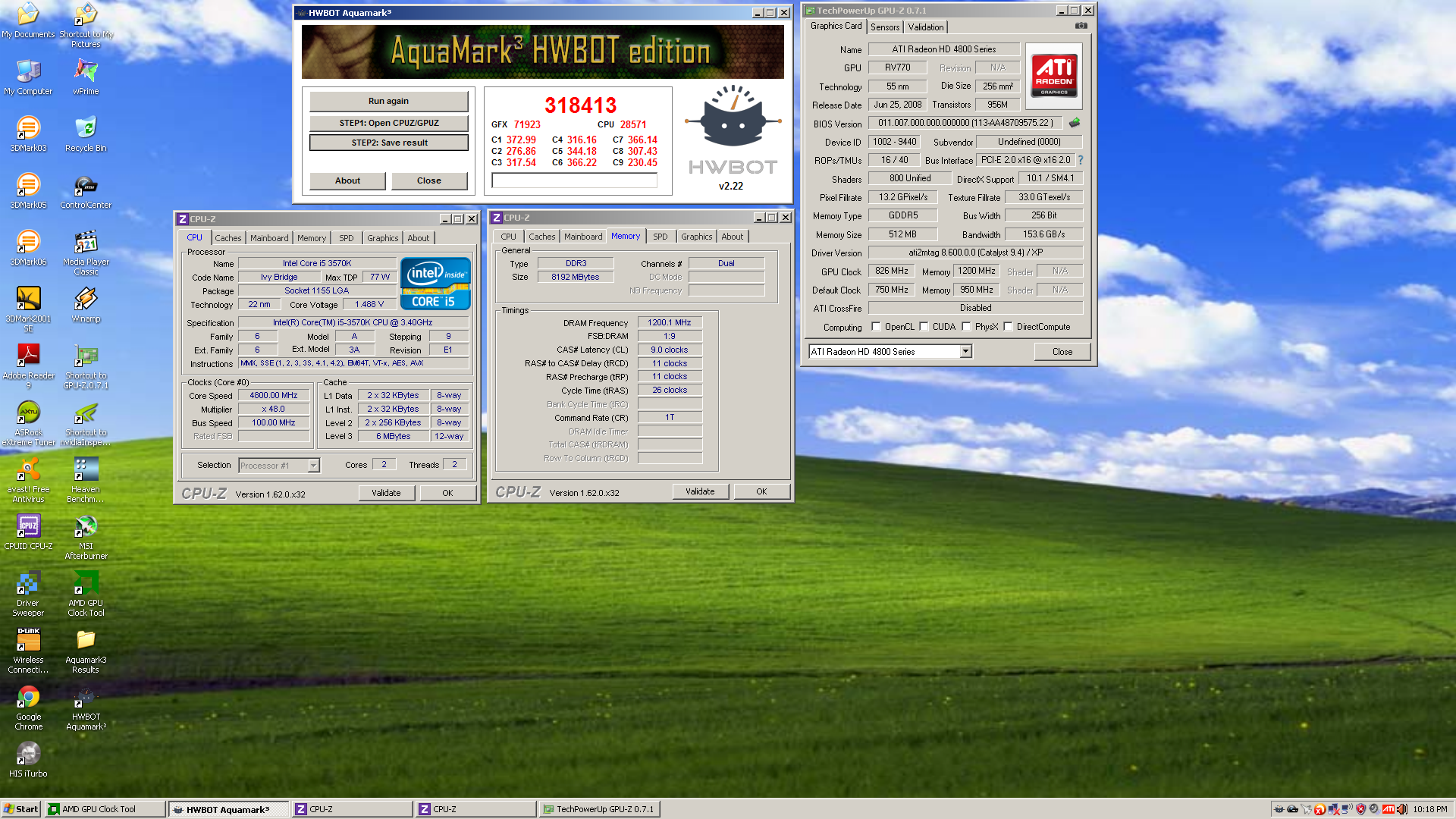1456x819 pixels.
Task: Toggle the PhysX checkbox in GPU-Z
Action: click(966, 327)
